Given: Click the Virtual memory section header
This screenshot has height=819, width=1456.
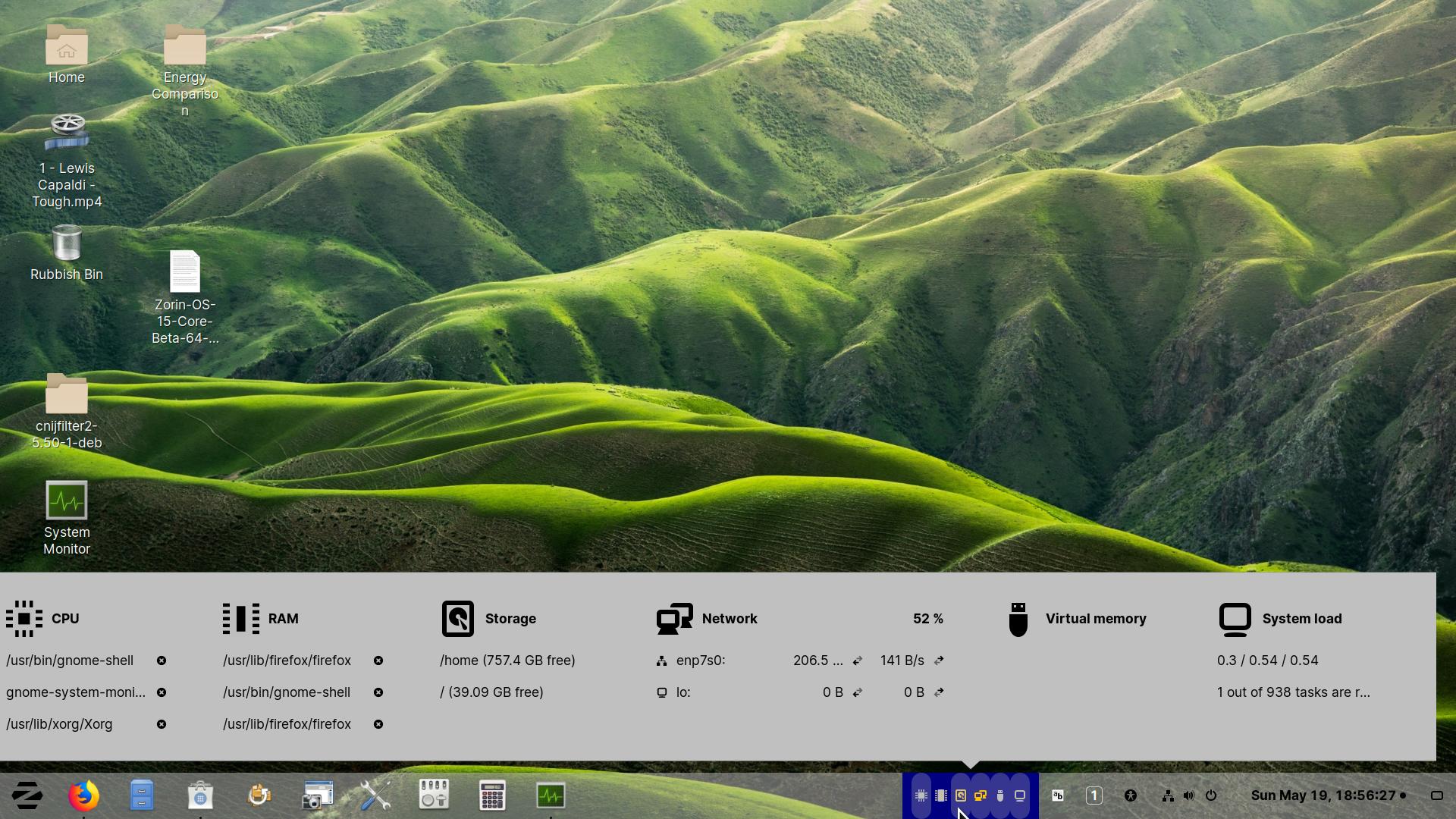Looking at the screenshot, I should pos(1095,619).
